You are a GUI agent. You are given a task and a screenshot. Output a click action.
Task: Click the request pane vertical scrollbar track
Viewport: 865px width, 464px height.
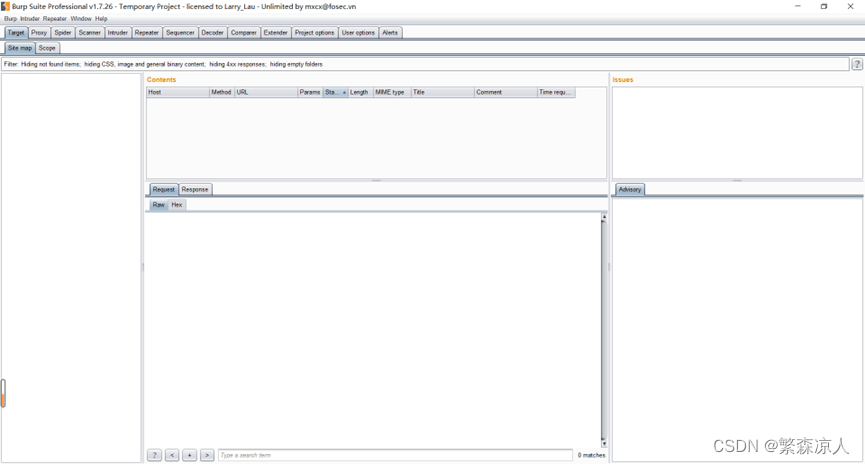tap(604, 330)
